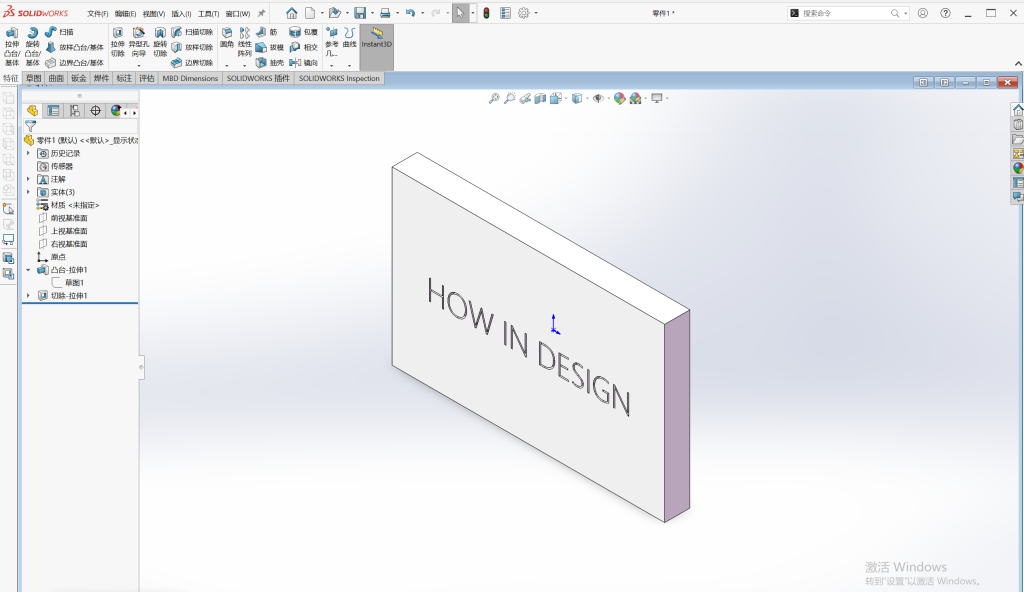Select the 放样切除 lofted cut feature

click(192, 47)
